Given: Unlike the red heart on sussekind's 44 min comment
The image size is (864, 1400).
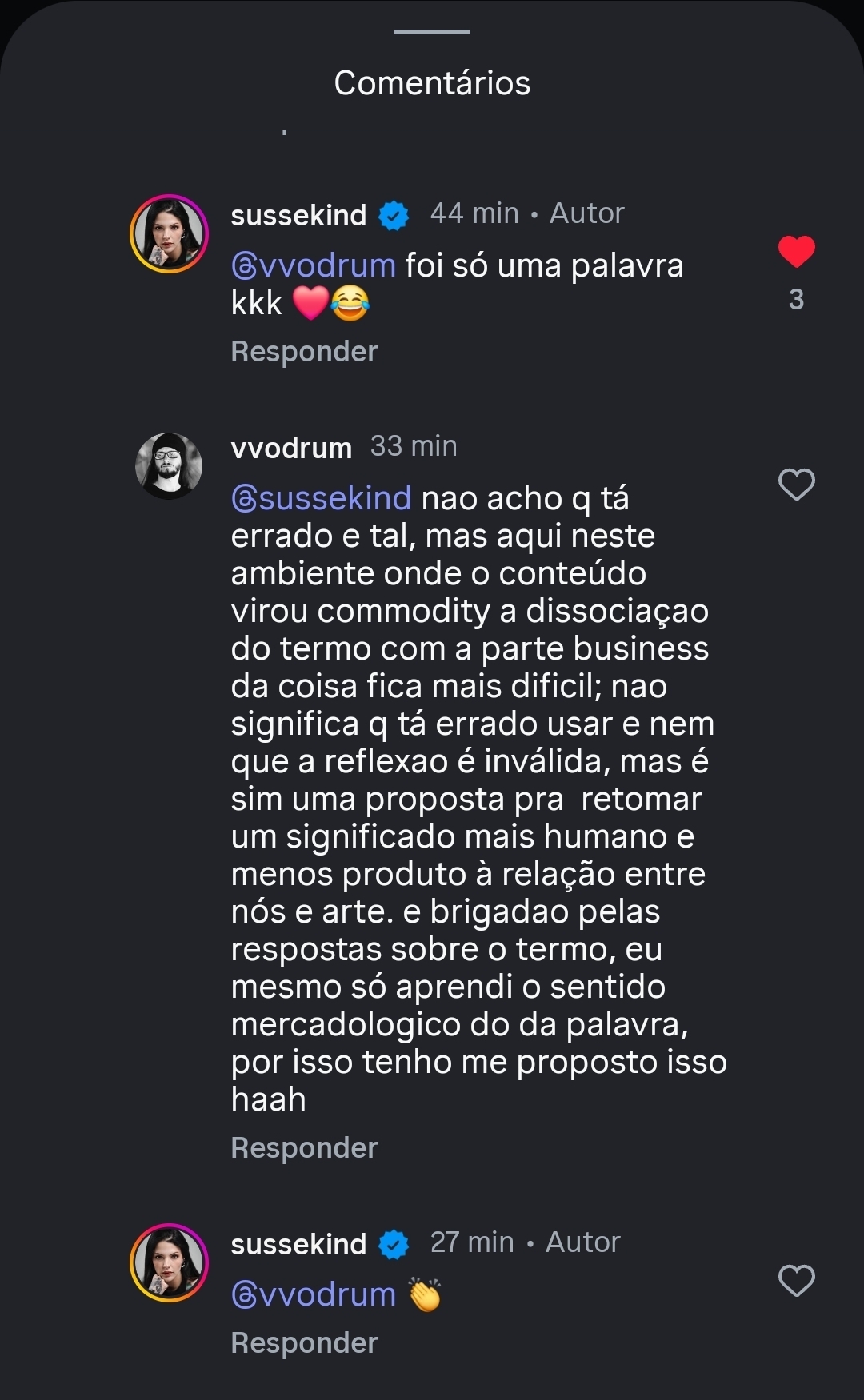Looking at the screenshot, I should point(796,252).
